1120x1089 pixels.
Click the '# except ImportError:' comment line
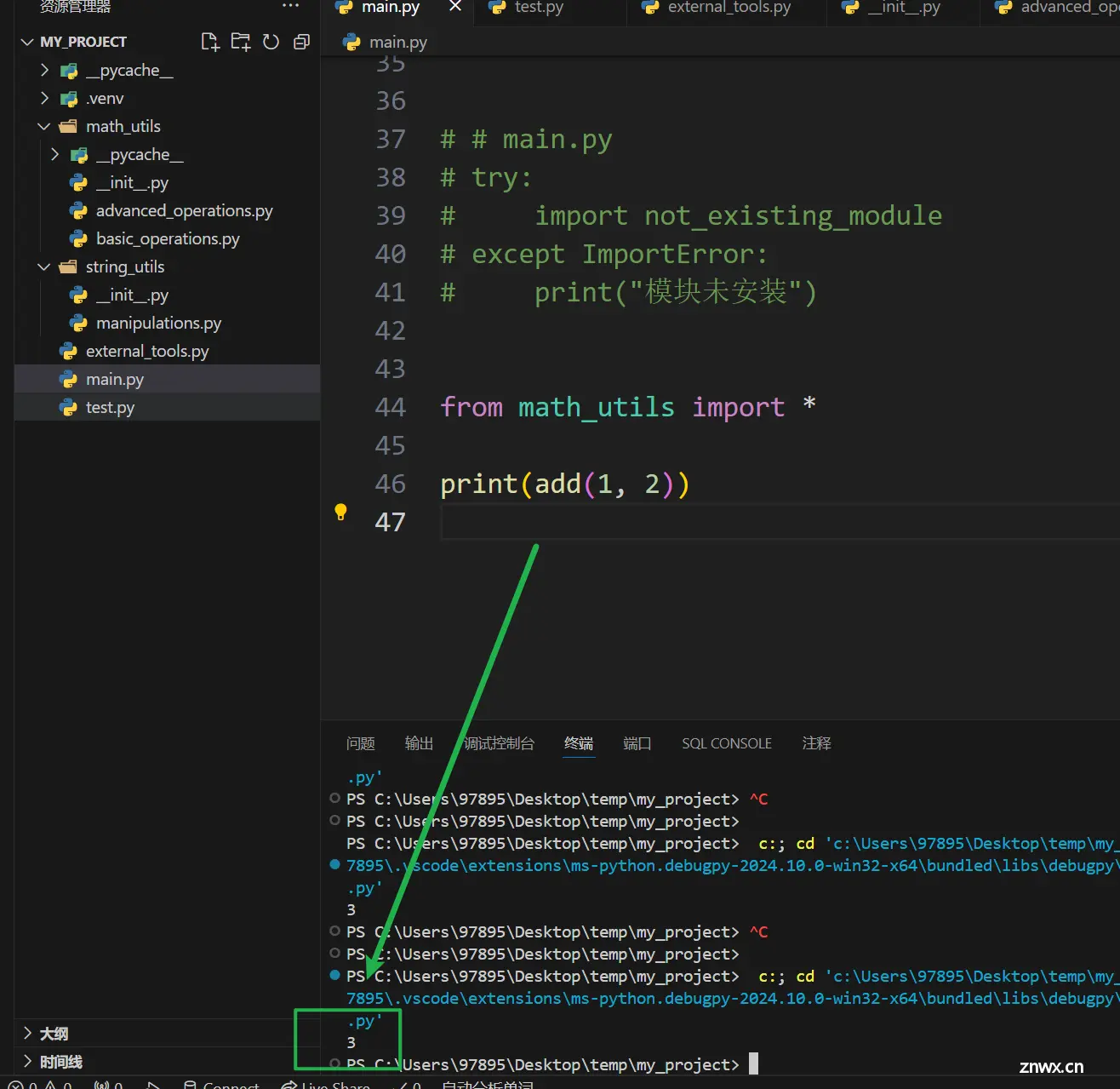604,254
